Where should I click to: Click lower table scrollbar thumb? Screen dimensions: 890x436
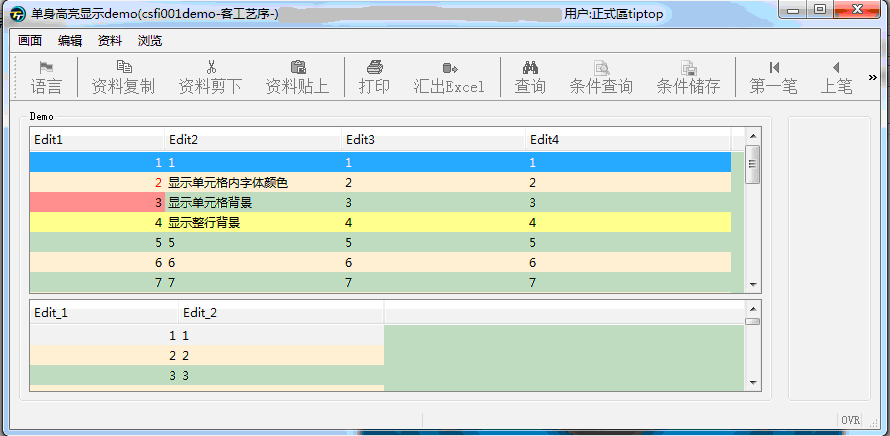pos(753,321)
